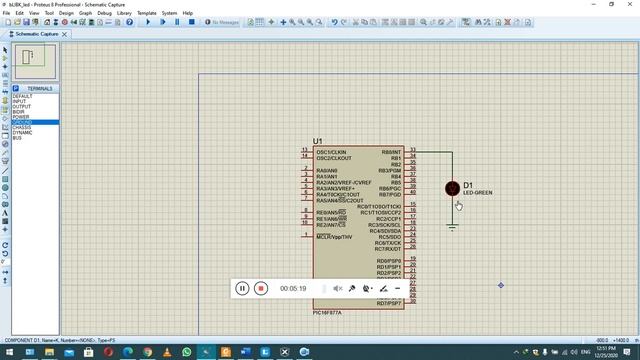This screenshot has height=360, width=640.
Task: Open the Debug menu
Action: (104, 13)
